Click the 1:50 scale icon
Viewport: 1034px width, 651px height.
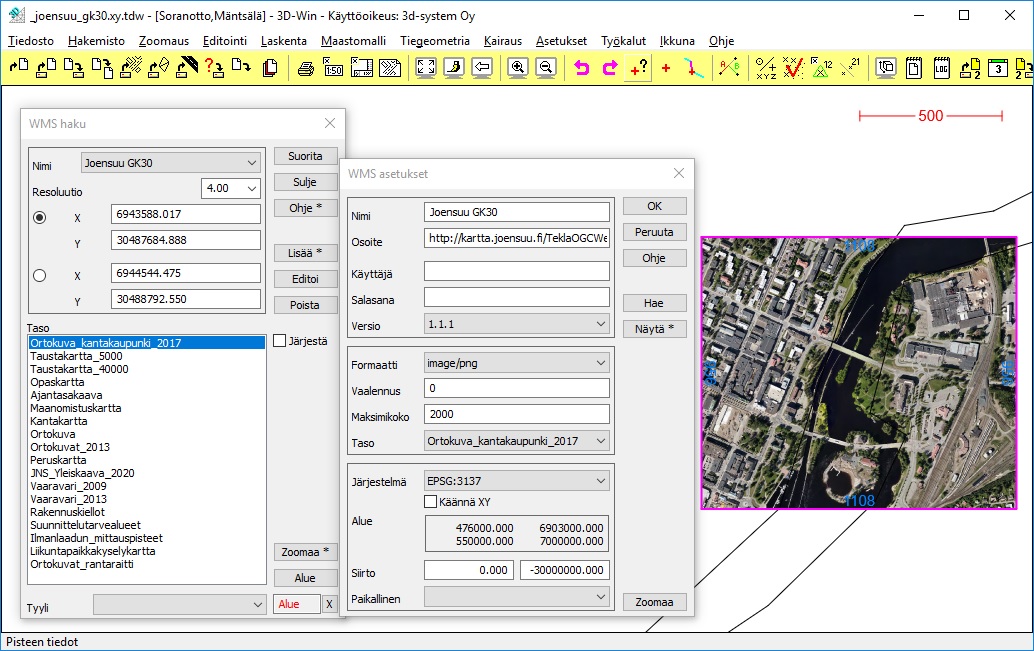coord(334,67)
